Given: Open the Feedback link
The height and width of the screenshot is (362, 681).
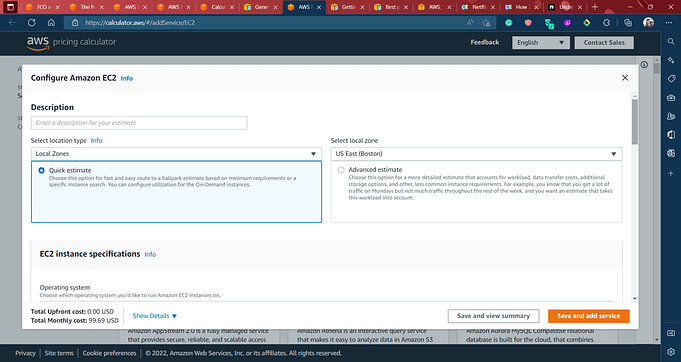Looking at the screenshot, I should click(485, 42).
